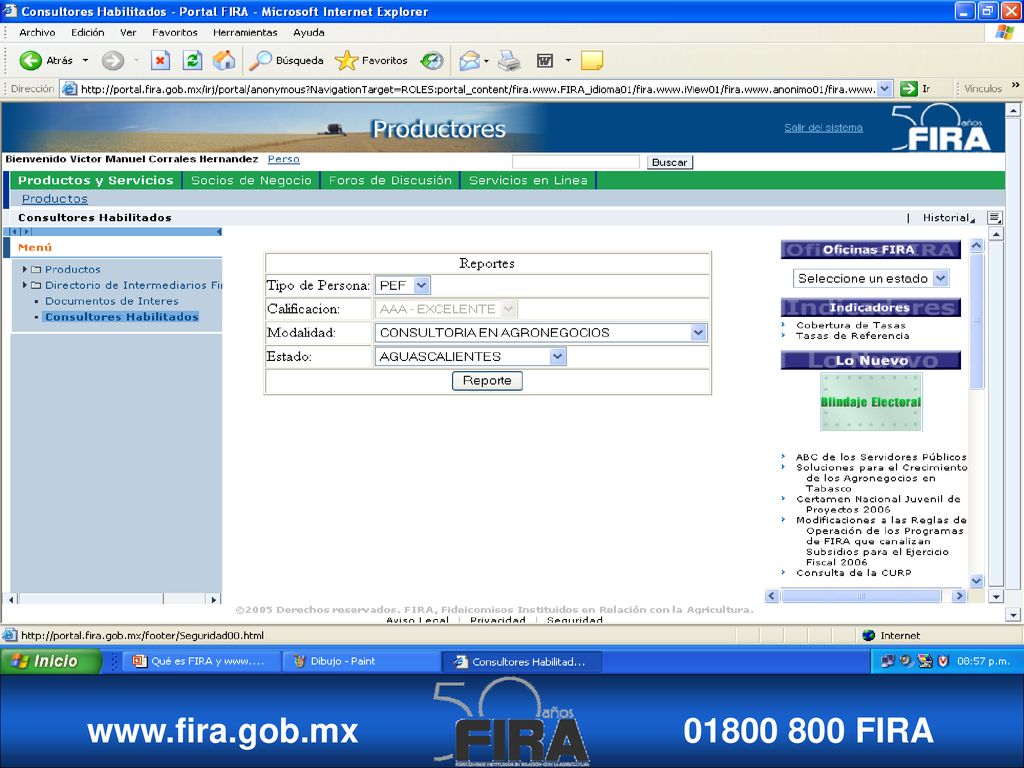Click the FIRA 50 años logo
Screen dimensions: 1024x768
pyautogui.click(x=941, y=127)
